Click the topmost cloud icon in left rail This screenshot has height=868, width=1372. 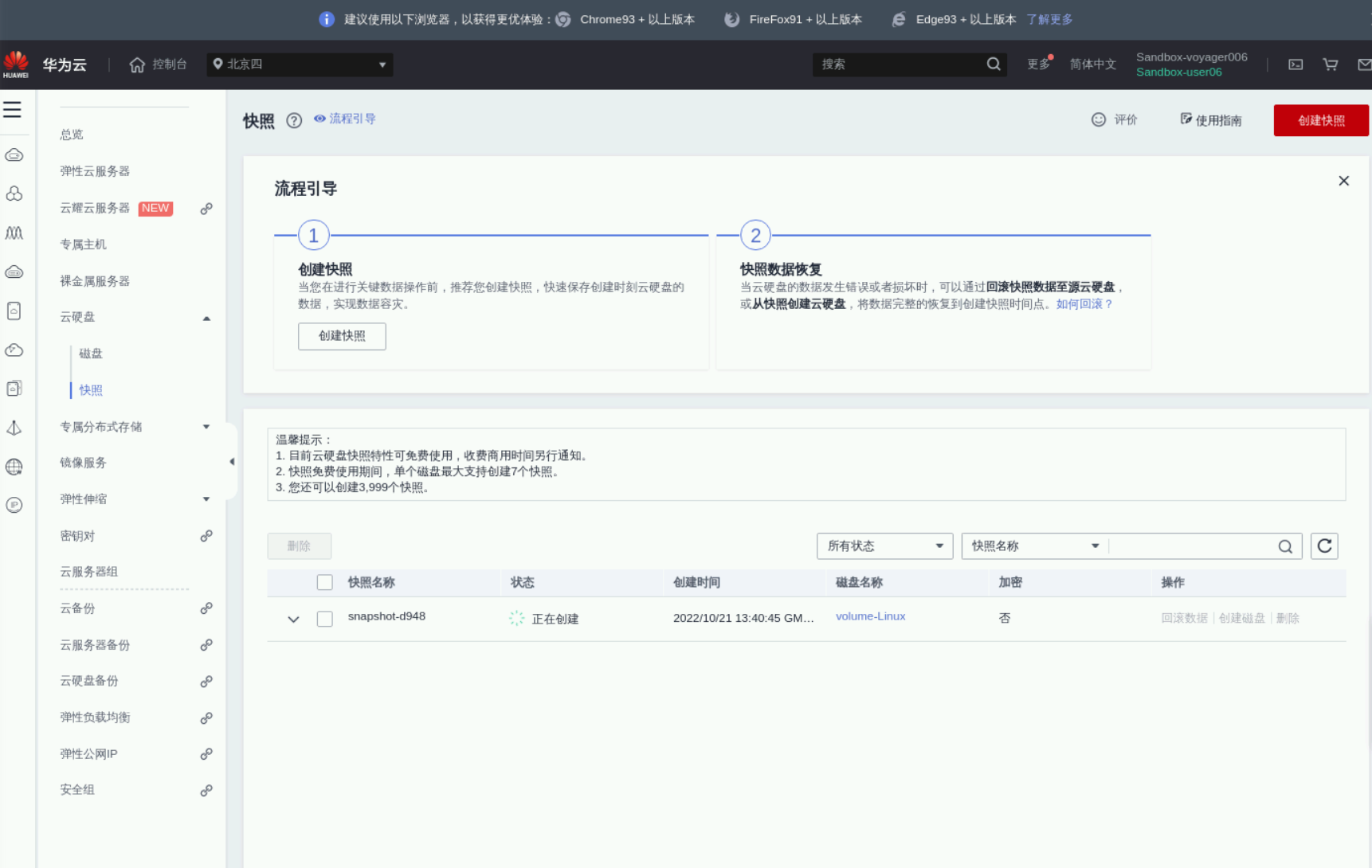tap(14, 155)
